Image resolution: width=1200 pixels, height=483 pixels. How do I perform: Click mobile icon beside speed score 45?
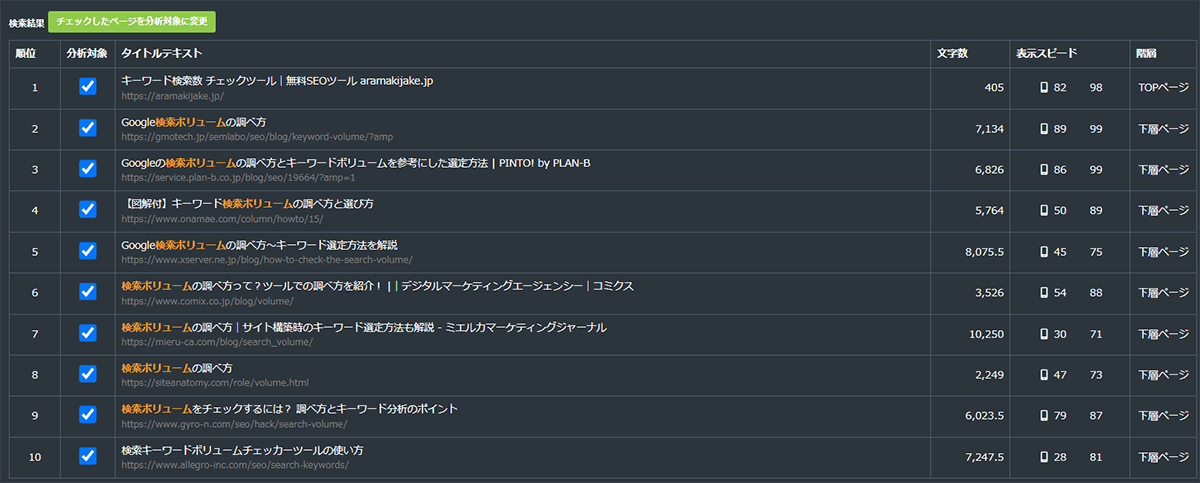1044,252
